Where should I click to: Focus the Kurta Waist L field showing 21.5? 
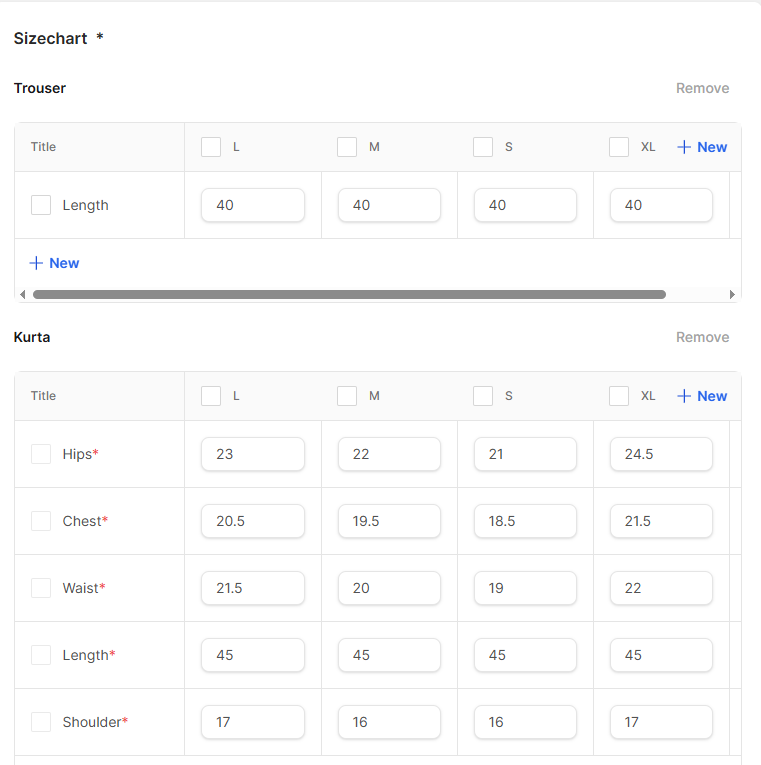[x=253, y=588]
